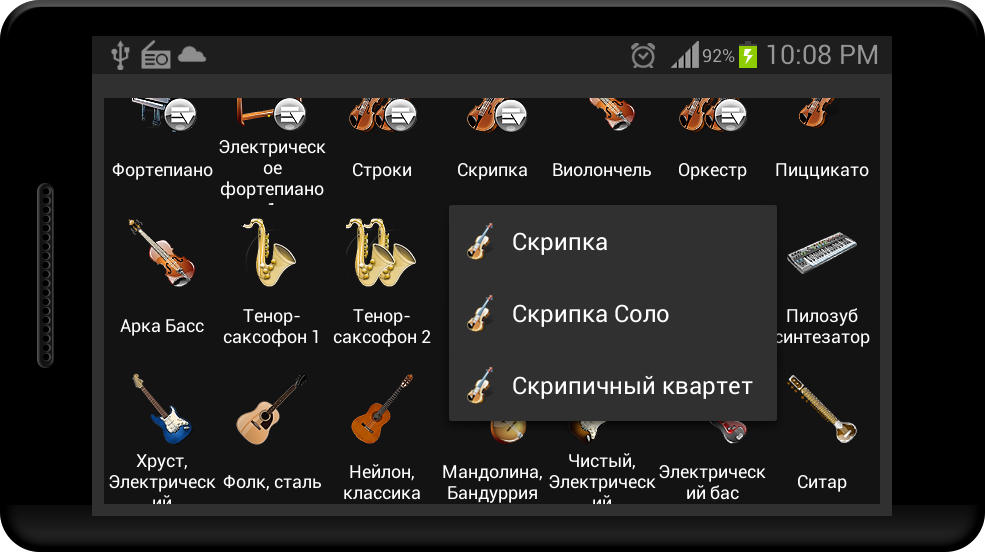This screenshot has width=985, height=552.
Task: Choose Скрипичный квартет from the popup menu
Action: 612,386
